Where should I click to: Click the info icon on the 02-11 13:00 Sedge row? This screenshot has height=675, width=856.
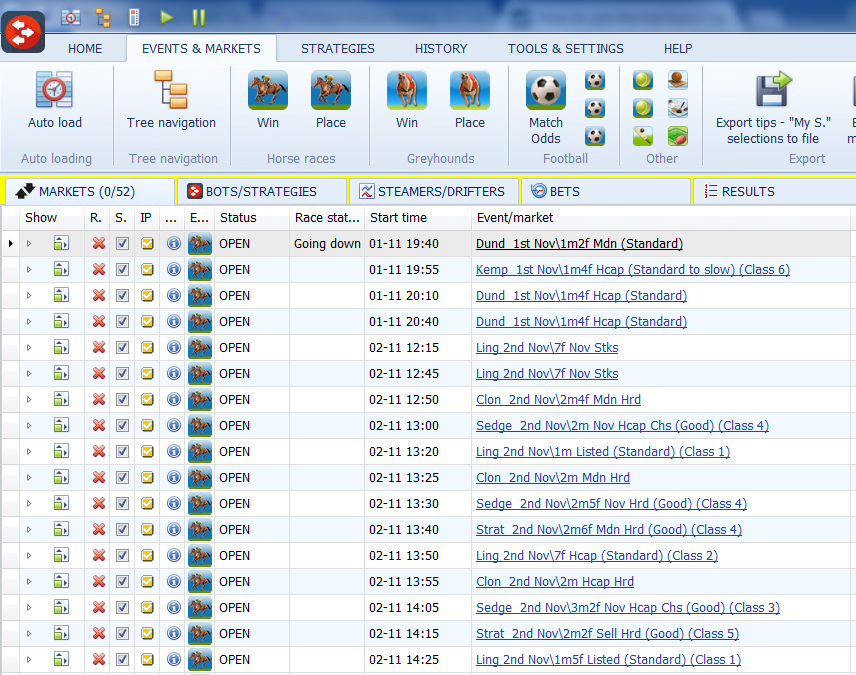click(x=174, y=426)
